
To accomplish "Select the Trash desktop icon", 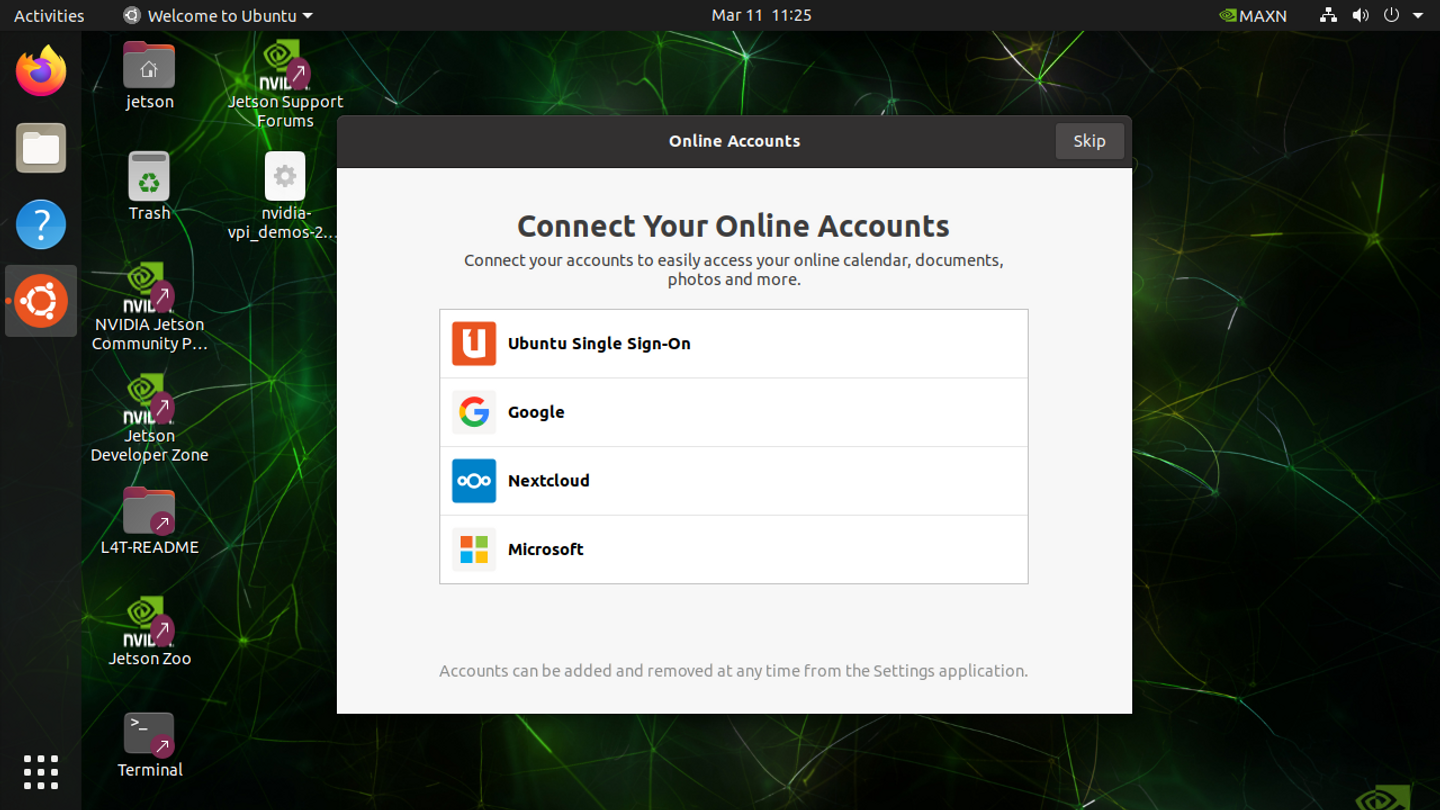I will pyautogui.click(x=149, y=187).
